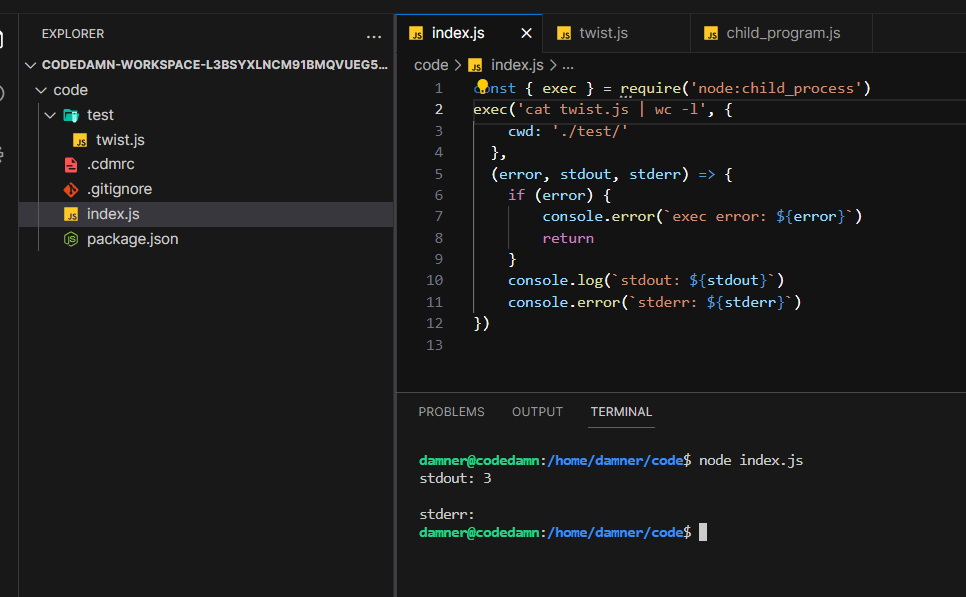Viewport: 966px width, 597px height.
Task: Collapse the code folder chevron
Action: [x=41, y=91]
